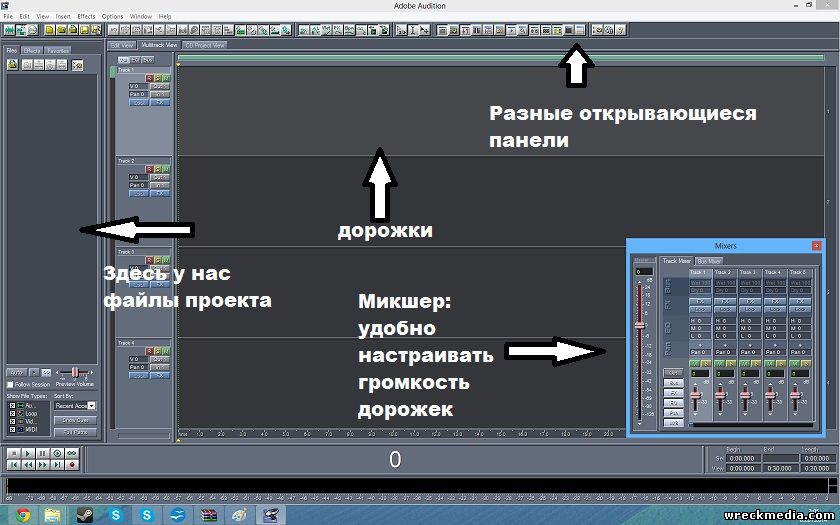This screenshot has height=525, width=840.
Task: Open the Insert menu
Action: point(63,17)
